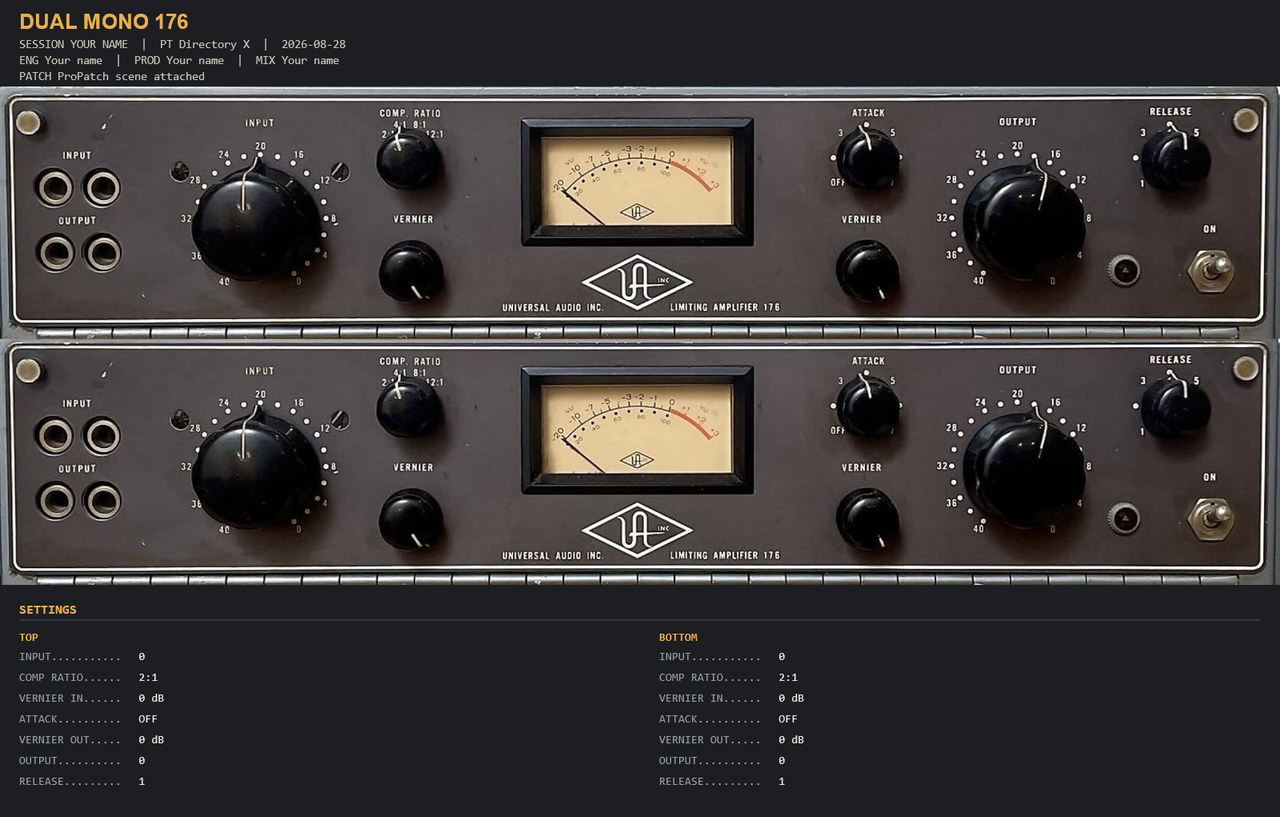The height and width of the screenshot is (817, 1280).
Task: Click the COMP. RATIO knob on the top unit
Action: coord(409,159)
